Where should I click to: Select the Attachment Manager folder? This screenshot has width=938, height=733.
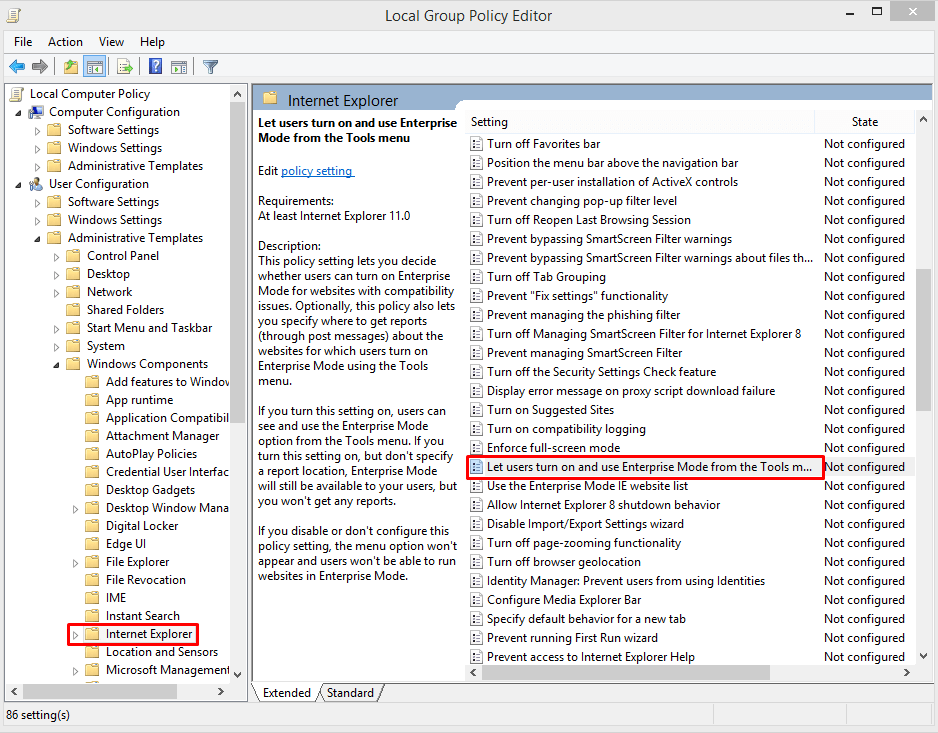coord(162,436)
